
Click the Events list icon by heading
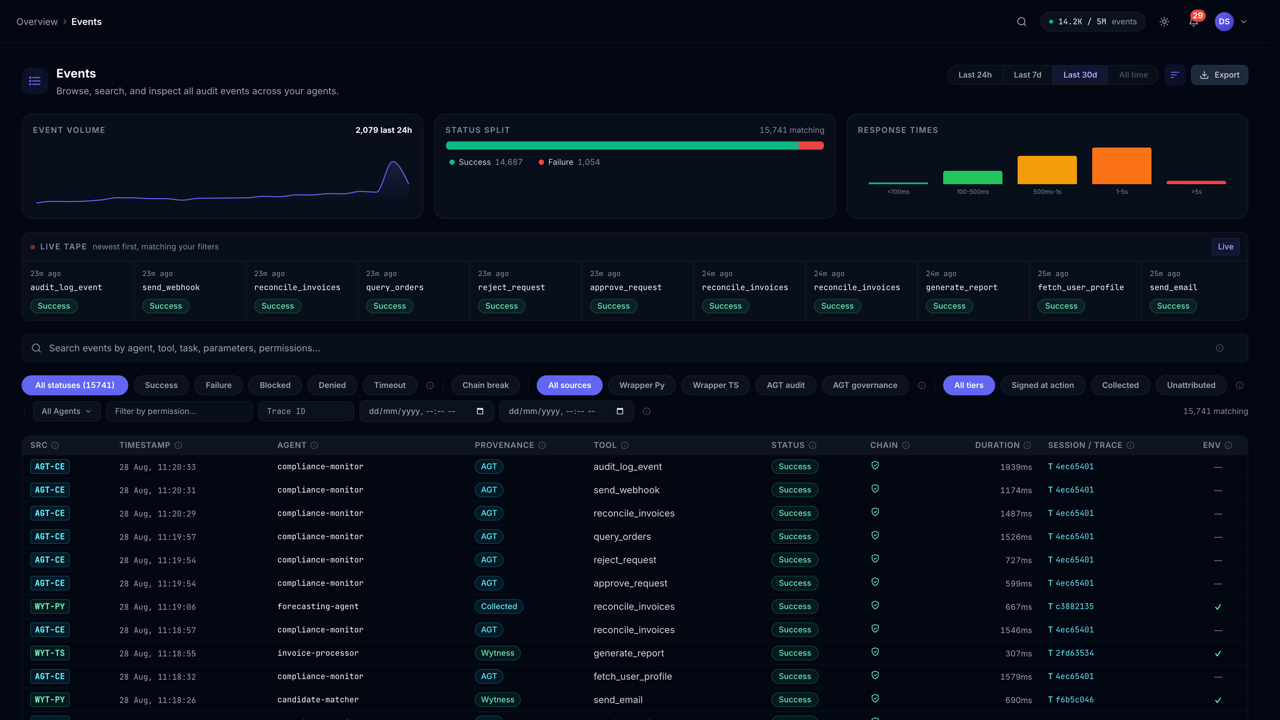[x=35, y=81]
